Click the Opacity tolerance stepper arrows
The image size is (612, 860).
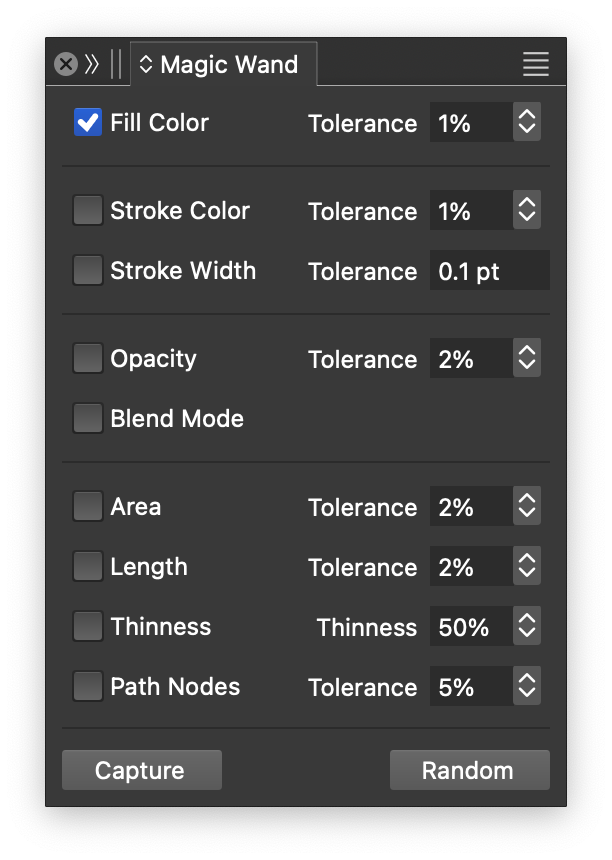[x=527, y=359]
